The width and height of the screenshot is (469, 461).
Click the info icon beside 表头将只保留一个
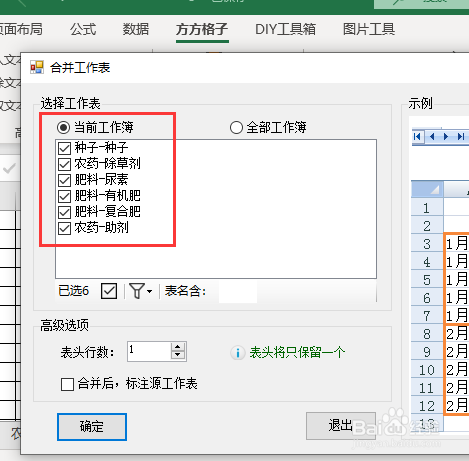[x=237, y=353]
